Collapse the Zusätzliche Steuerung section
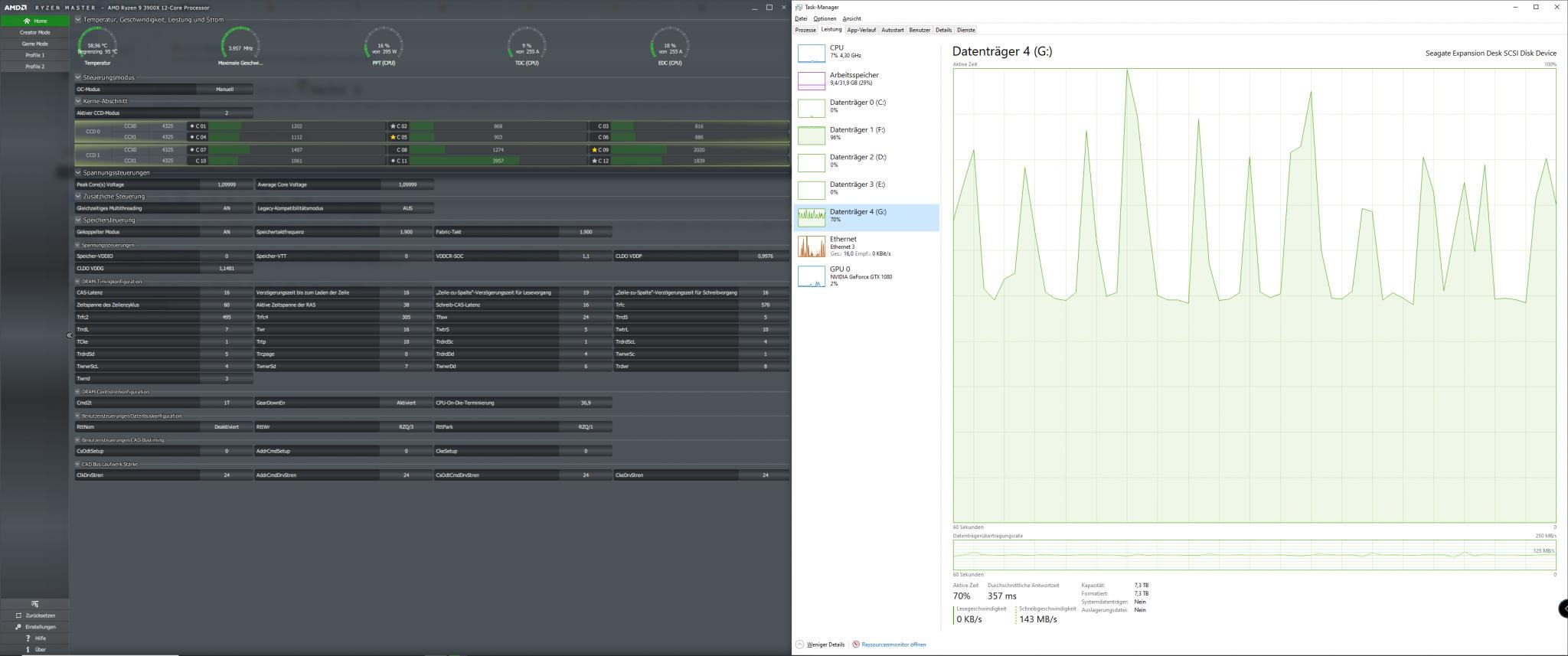 click(x=78, y=196)
